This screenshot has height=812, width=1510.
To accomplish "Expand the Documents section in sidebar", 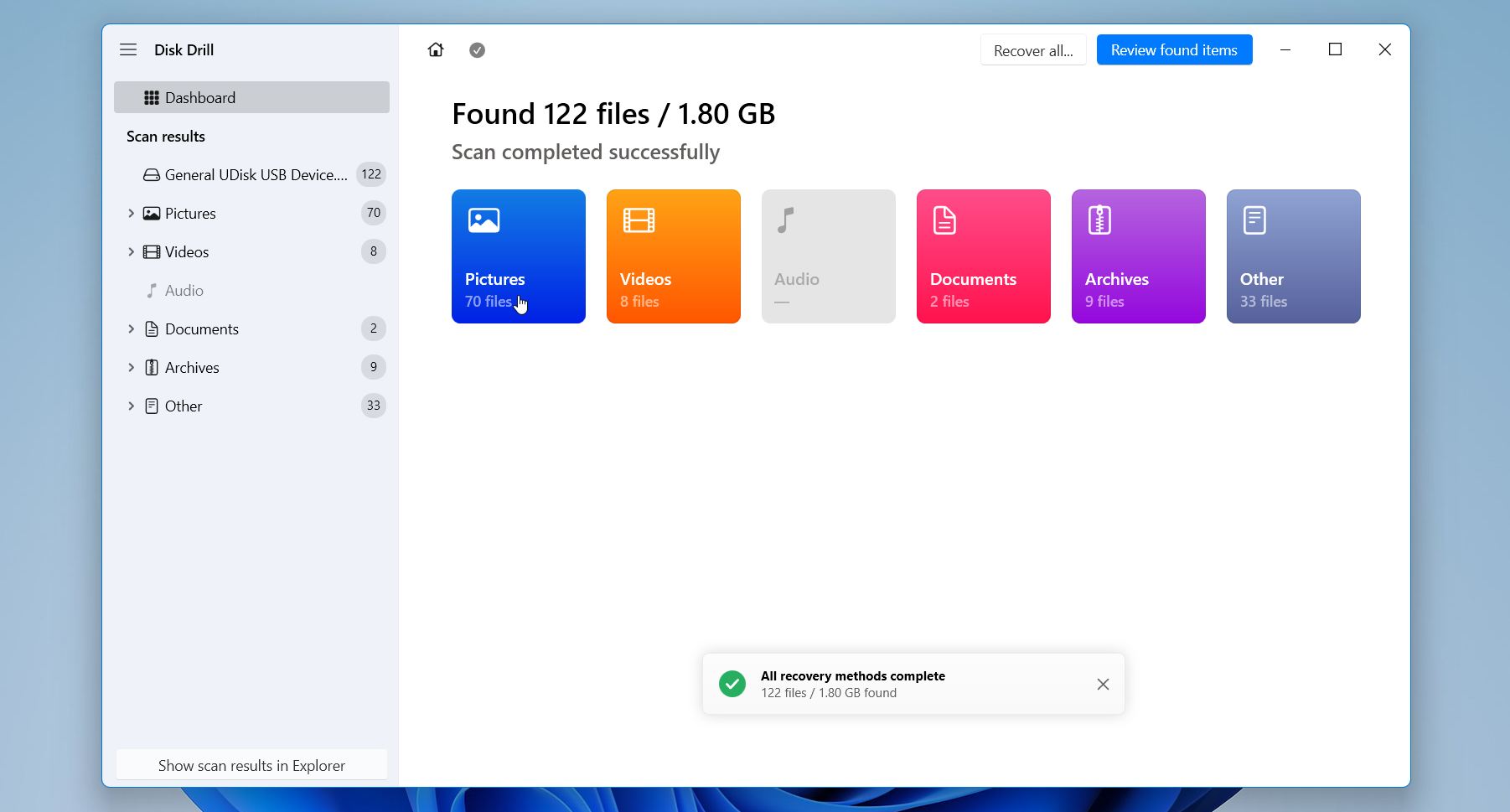I will coord(131,328).
